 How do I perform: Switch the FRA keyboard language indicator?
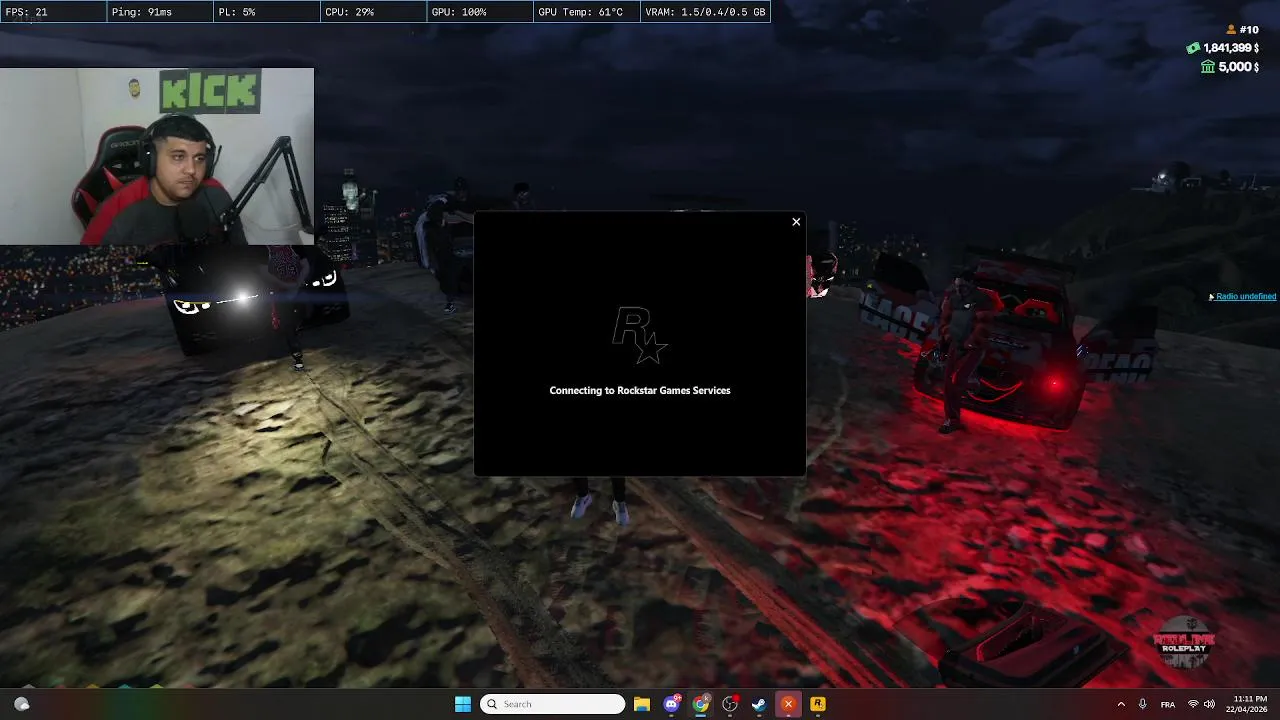[1168, 705]
